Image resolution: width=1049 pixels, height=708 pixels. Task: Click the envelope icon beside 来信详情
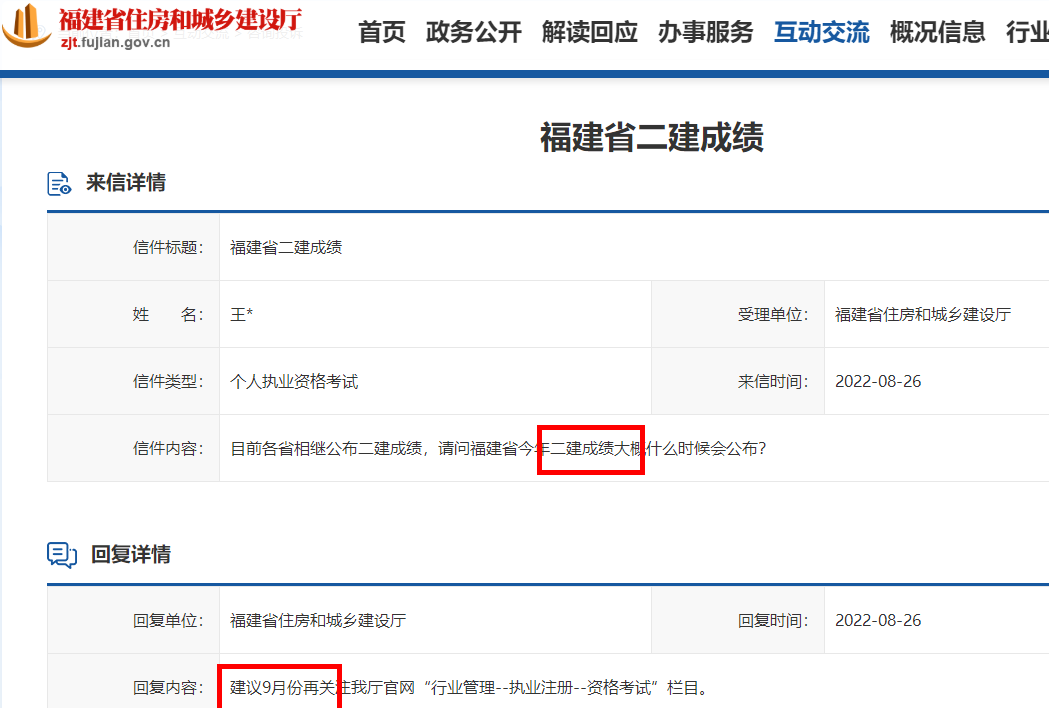click(58, 182)
